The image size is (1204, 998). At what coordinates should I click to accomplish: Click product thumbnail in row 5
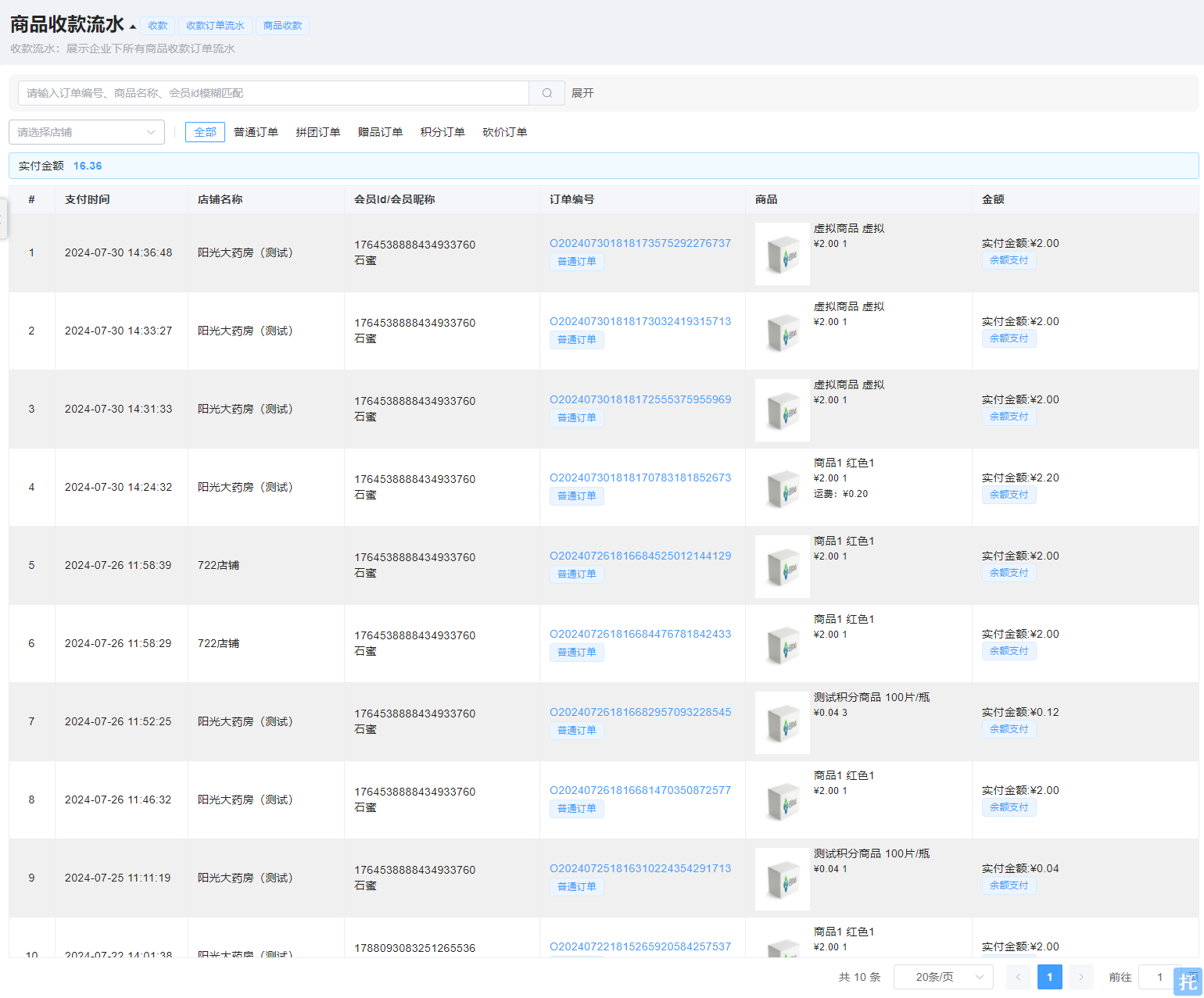coord(783,567)
